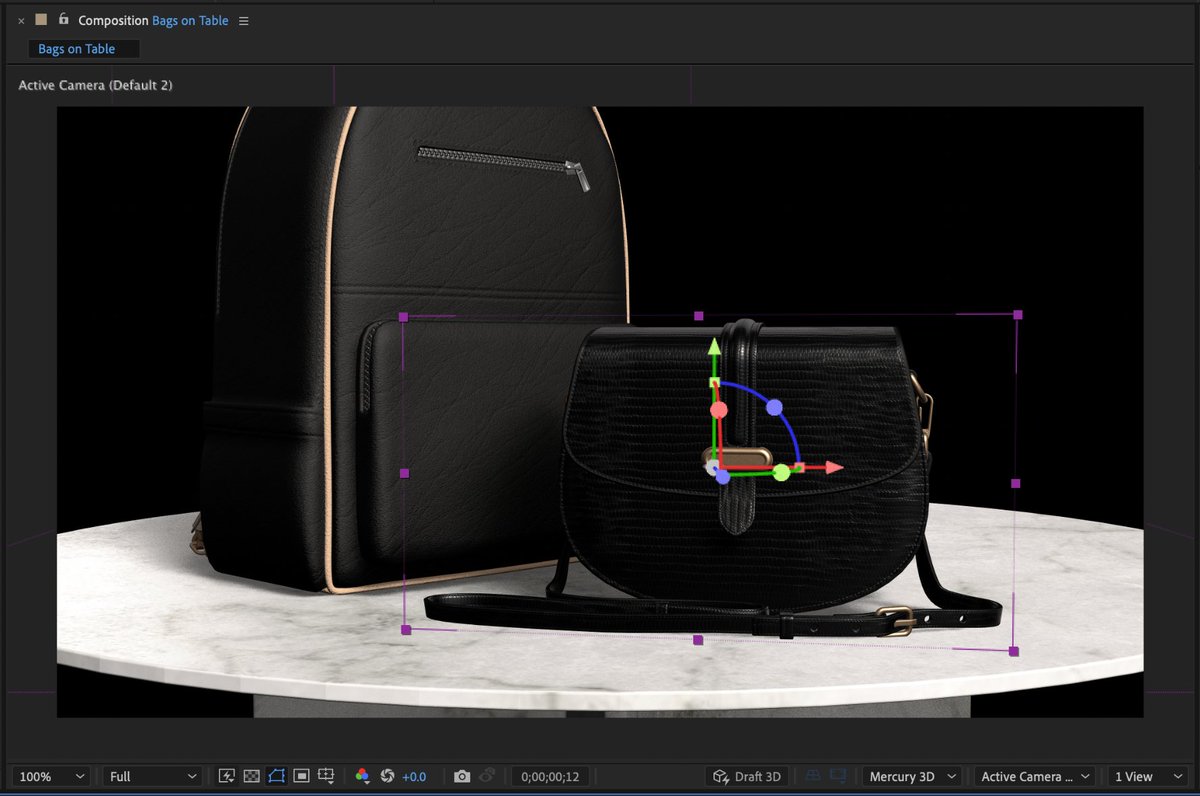Click right-middle purple bounding box handle
1200x796 pixels.
click(x=1016, y=483)
